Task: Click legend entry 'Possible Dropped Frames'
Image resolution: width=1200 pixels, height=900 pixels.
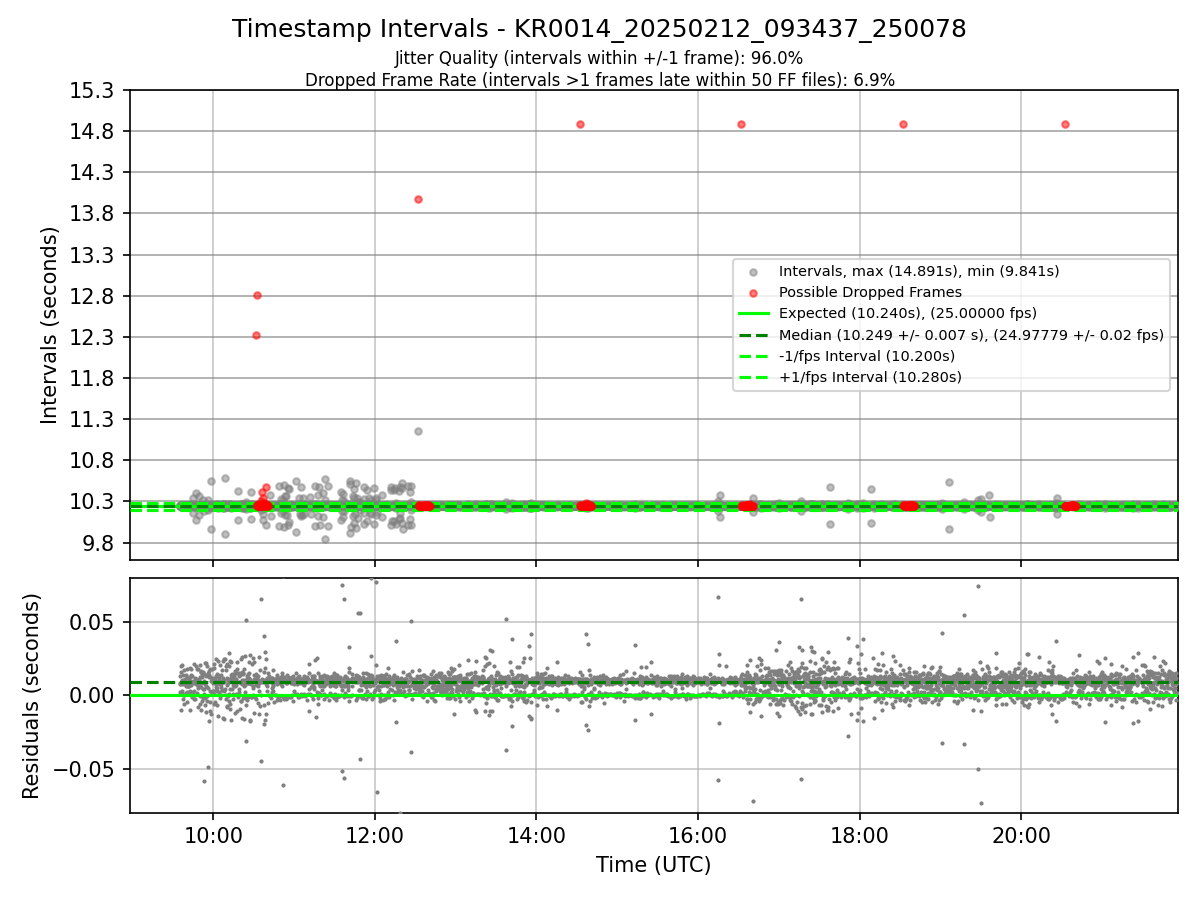Action: (870, 292)
